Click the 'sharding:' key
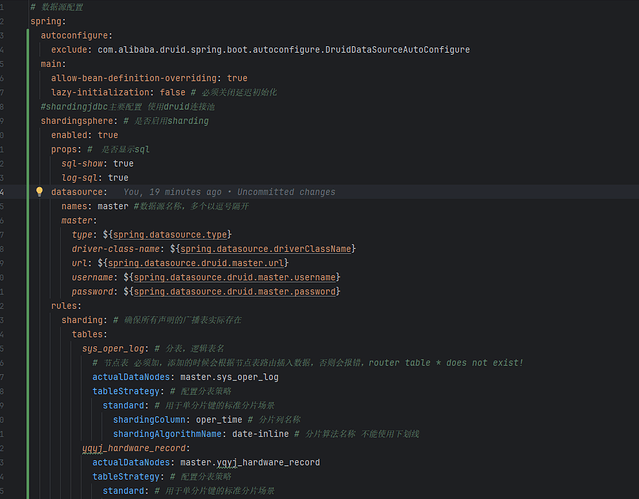 click(x=84, y=320)
